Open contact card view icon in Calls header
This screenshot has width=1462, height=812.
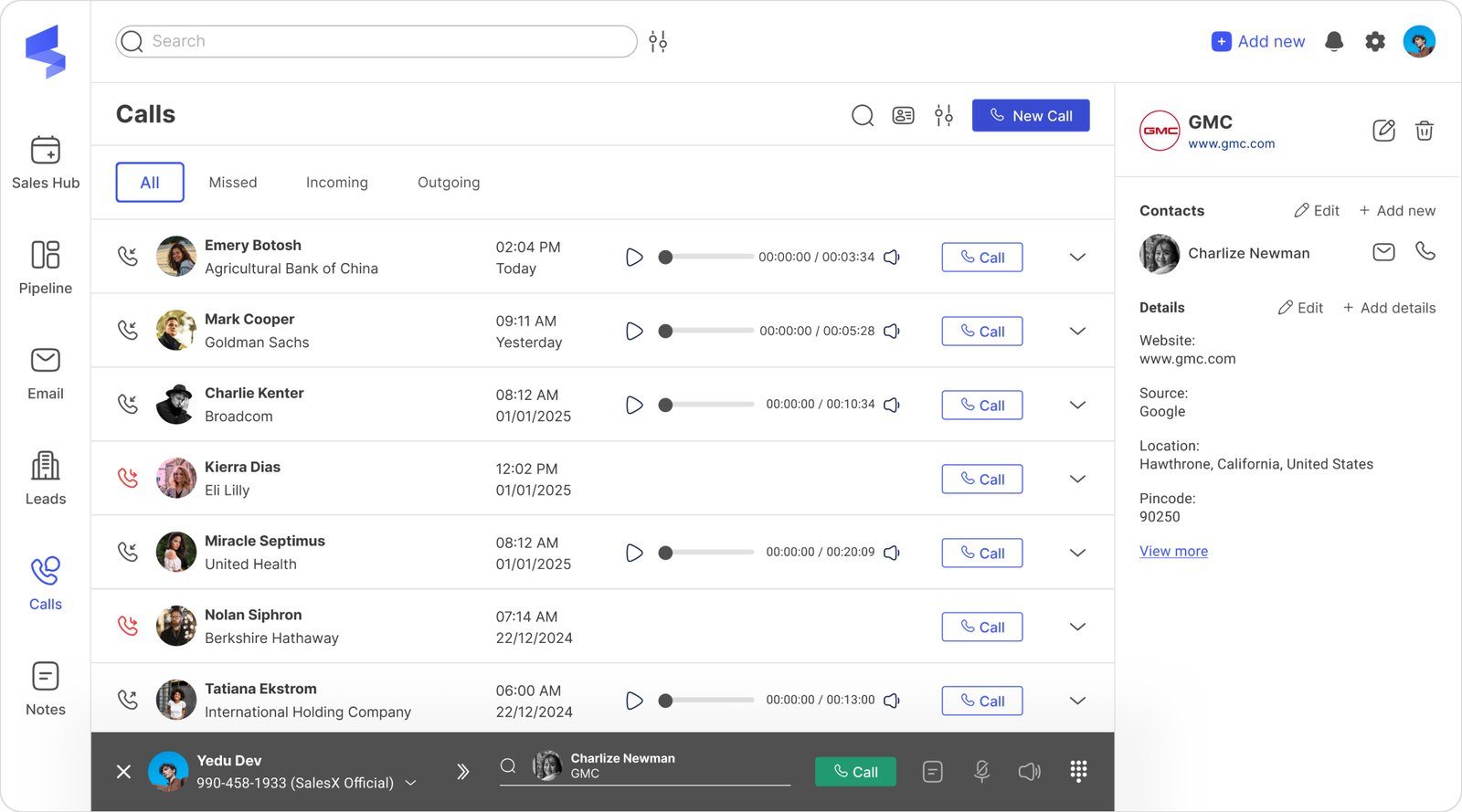tap(903, 115)
